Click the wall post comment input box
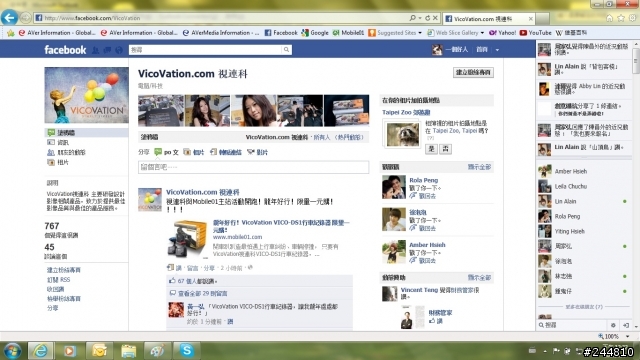Image resolution: width=640 pixels, height=360 pixels. (253, 167)
